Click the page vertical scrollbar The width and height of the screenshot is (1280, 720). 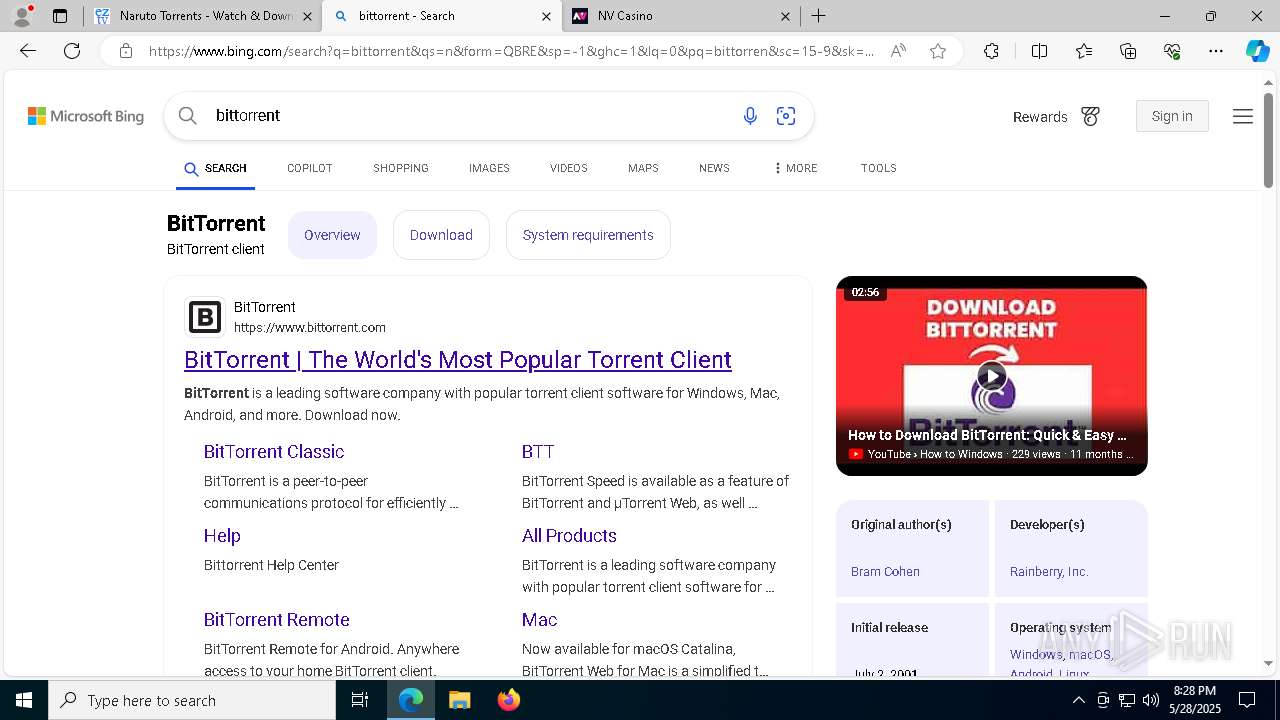click(1268, 140)
